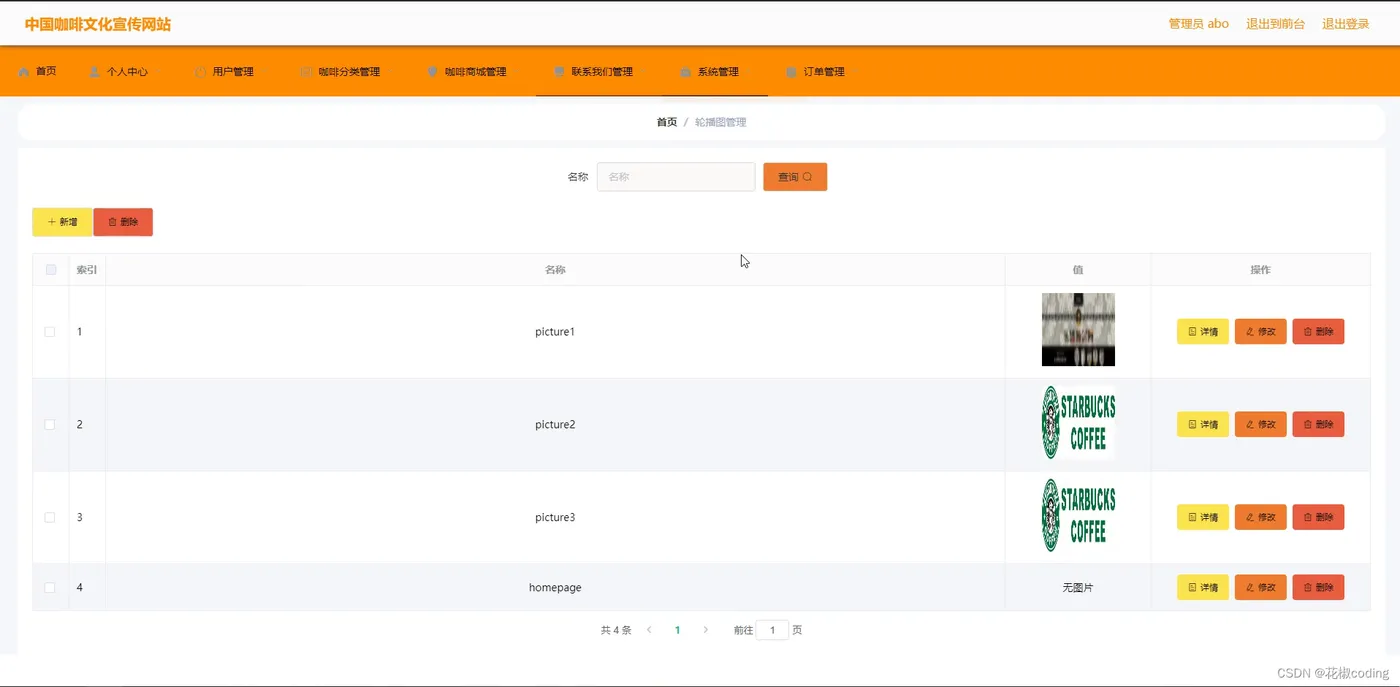Click 轮播图管理 breadcrumb text
This screenshot has height=687, width=1400.
[x=721, y=122]
